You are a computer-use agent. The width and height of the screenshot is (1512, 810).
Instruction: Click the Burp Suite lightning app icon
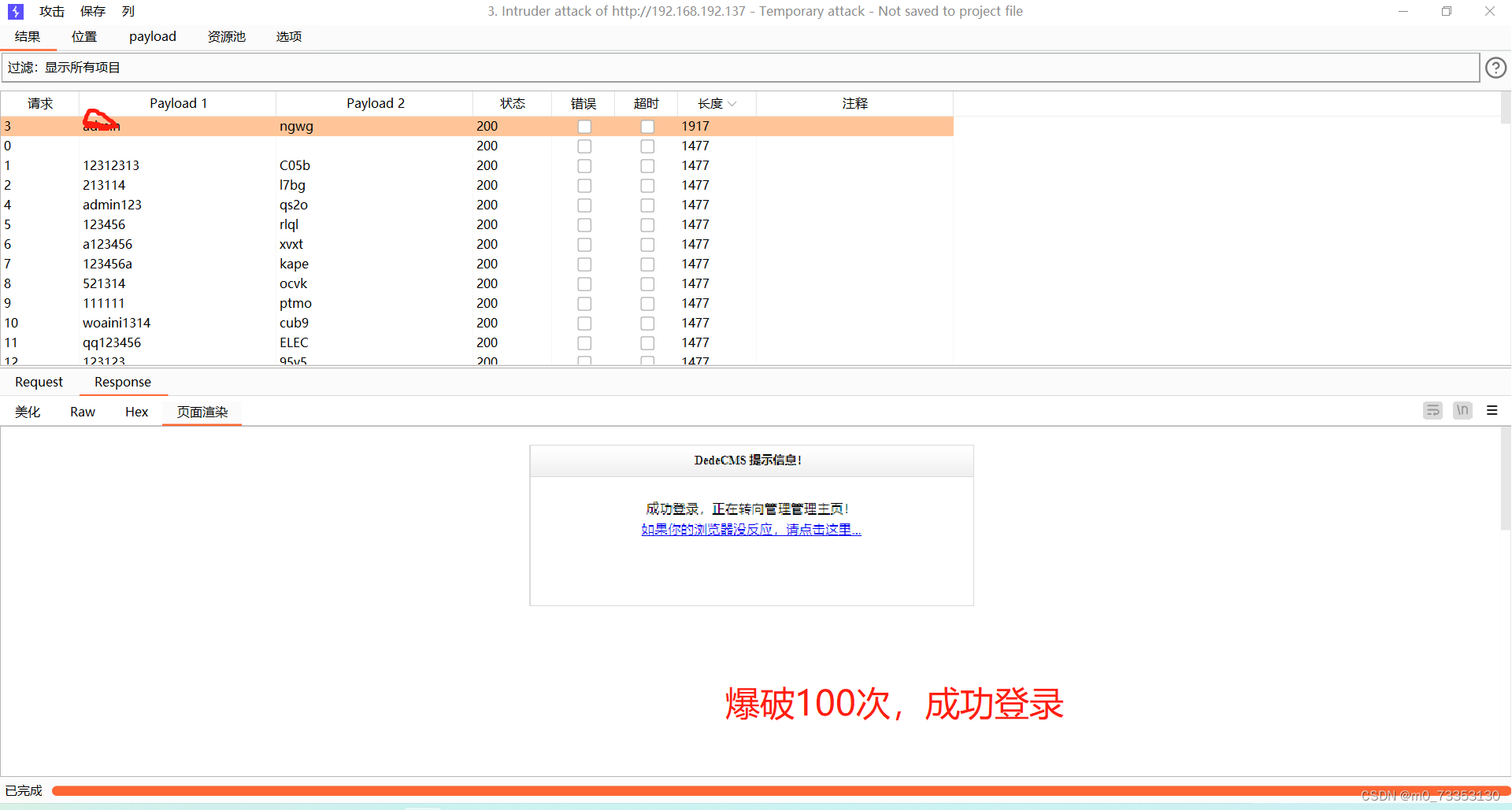click(16, 12)
